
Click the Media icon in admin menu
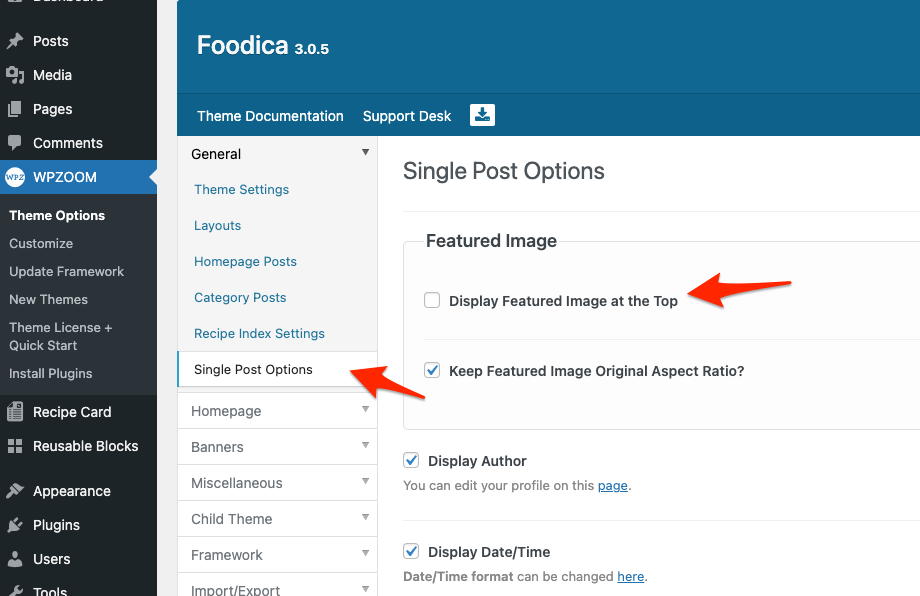pyautogui.click(x=15, y=75)
